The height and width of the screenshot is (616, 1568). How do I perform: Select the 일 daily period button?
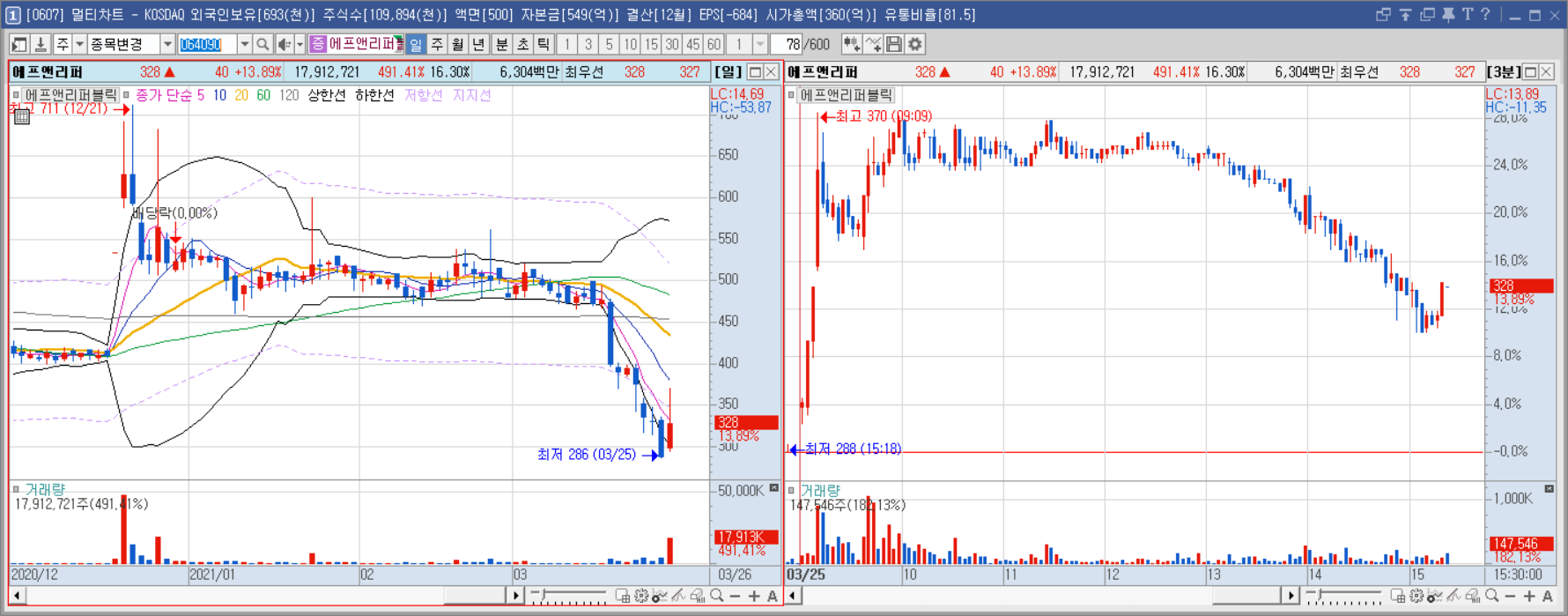[x=416, y=44]
